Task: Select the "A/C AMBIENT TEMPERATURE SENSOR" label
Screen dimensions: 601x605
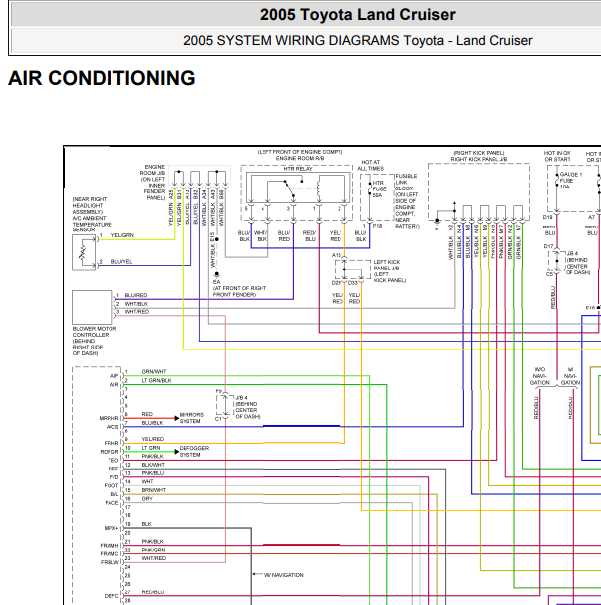Action: [92, 224]
